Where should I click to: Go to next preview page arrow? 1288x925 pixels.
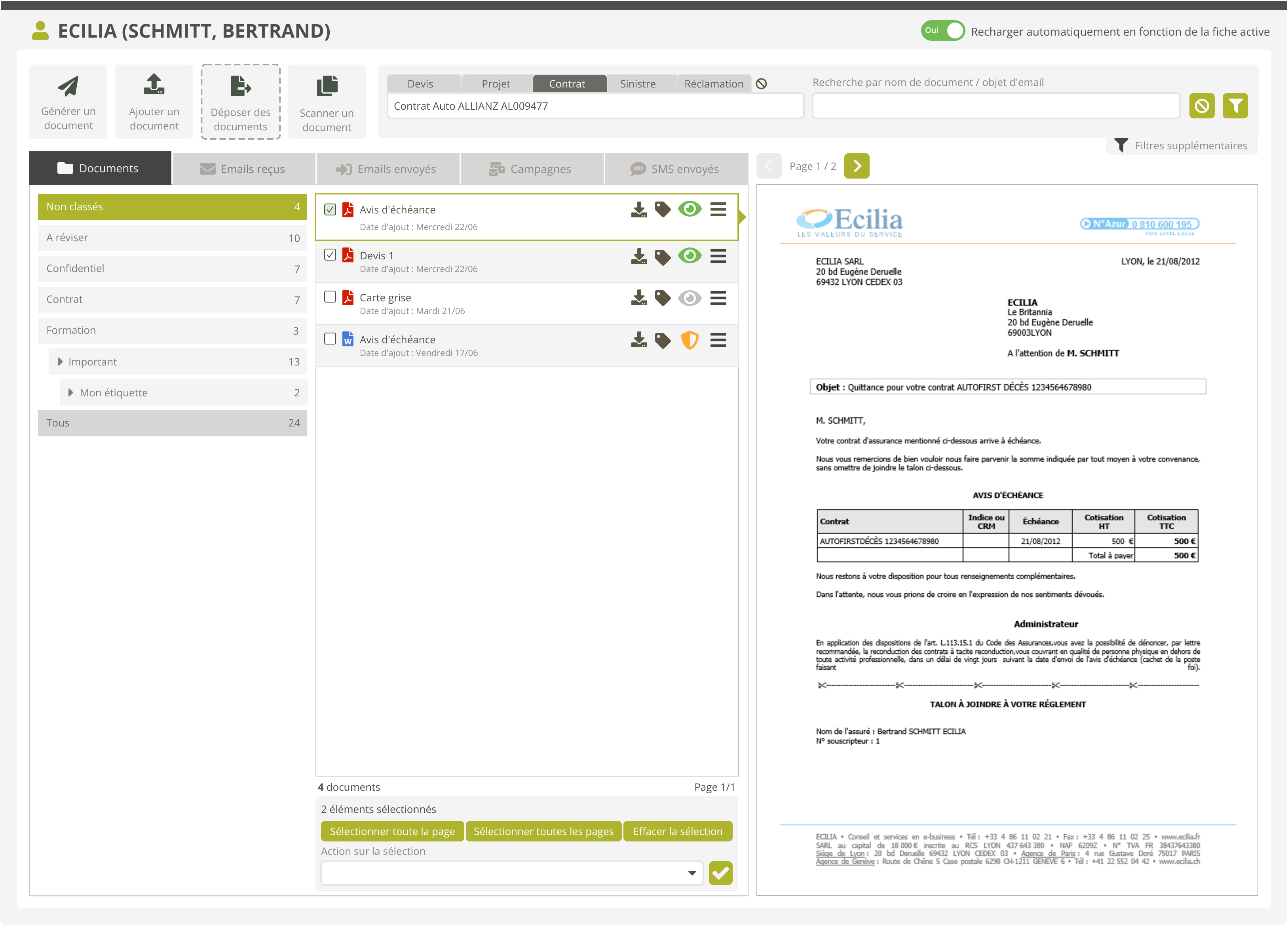(x=857, y=166)
